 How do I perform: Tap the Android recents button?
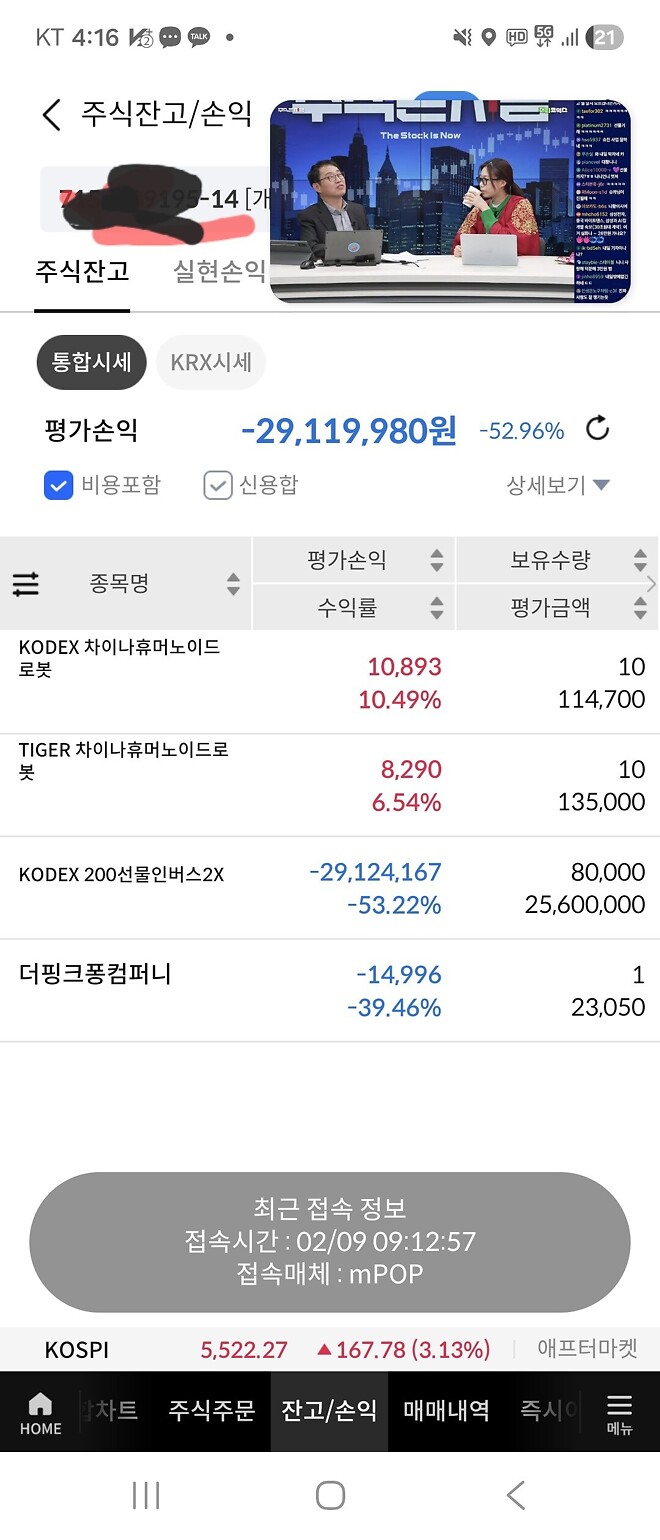145,1495
